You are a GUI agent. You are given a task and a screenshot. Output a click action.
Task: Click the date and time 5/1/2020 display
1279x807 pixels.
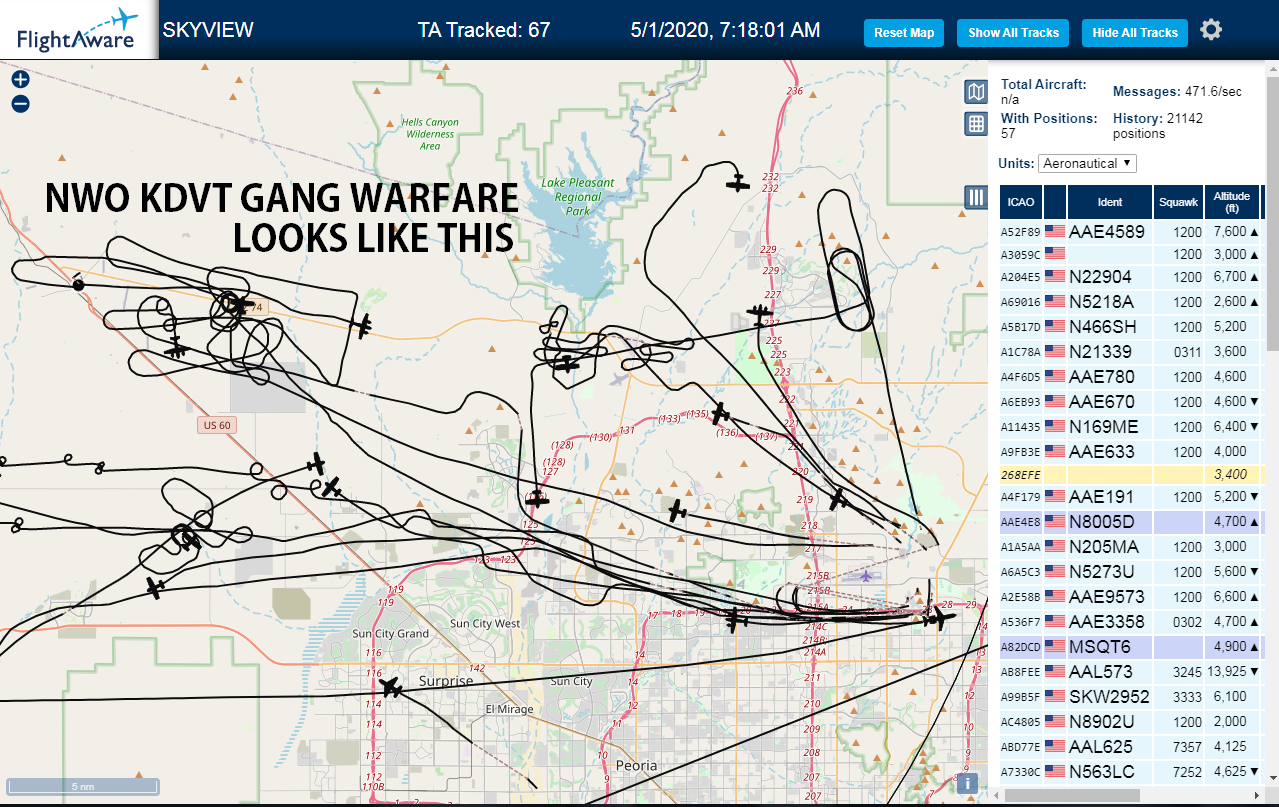[x=726, y=30]
